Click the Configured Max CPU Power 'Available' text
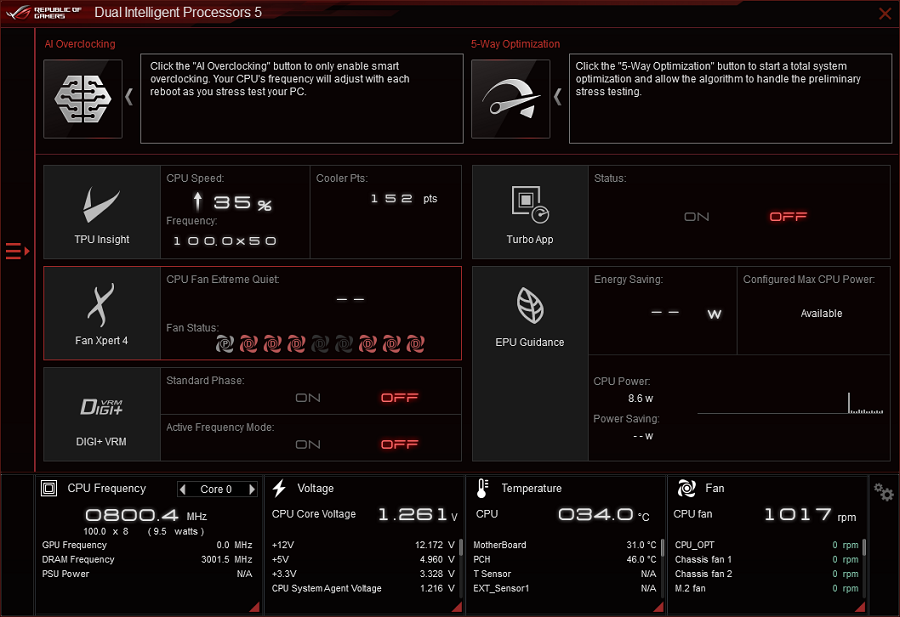 (821, 313)
